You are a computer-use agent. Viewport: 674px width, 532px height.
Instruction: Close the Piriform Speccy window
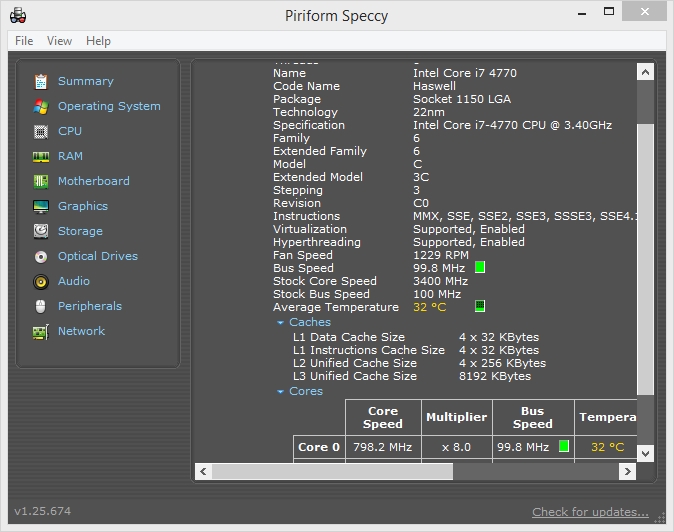[644, 12]
